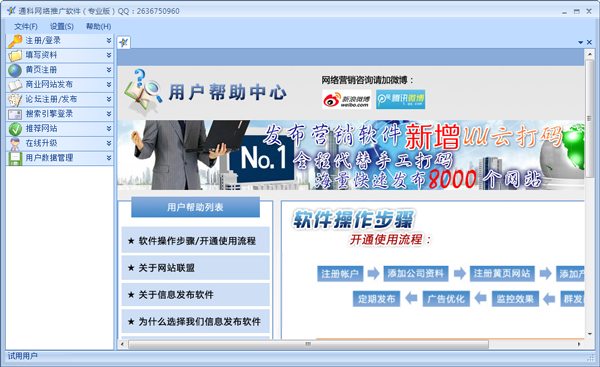
Task: Open help topic 关于信息发布软件
Action: (x=196, y=295)
